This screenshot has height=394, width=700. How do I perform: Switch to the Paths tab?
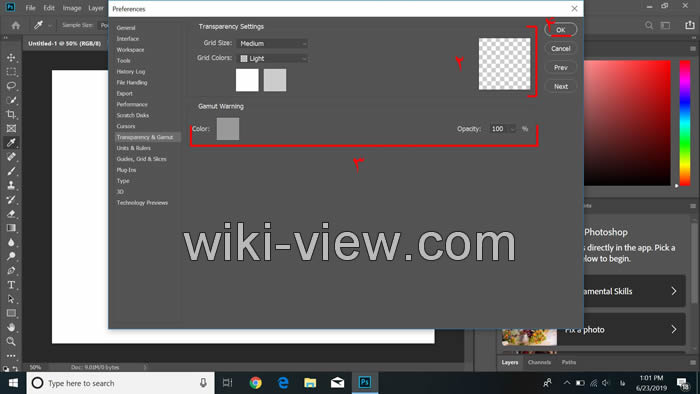pos(569,362)
